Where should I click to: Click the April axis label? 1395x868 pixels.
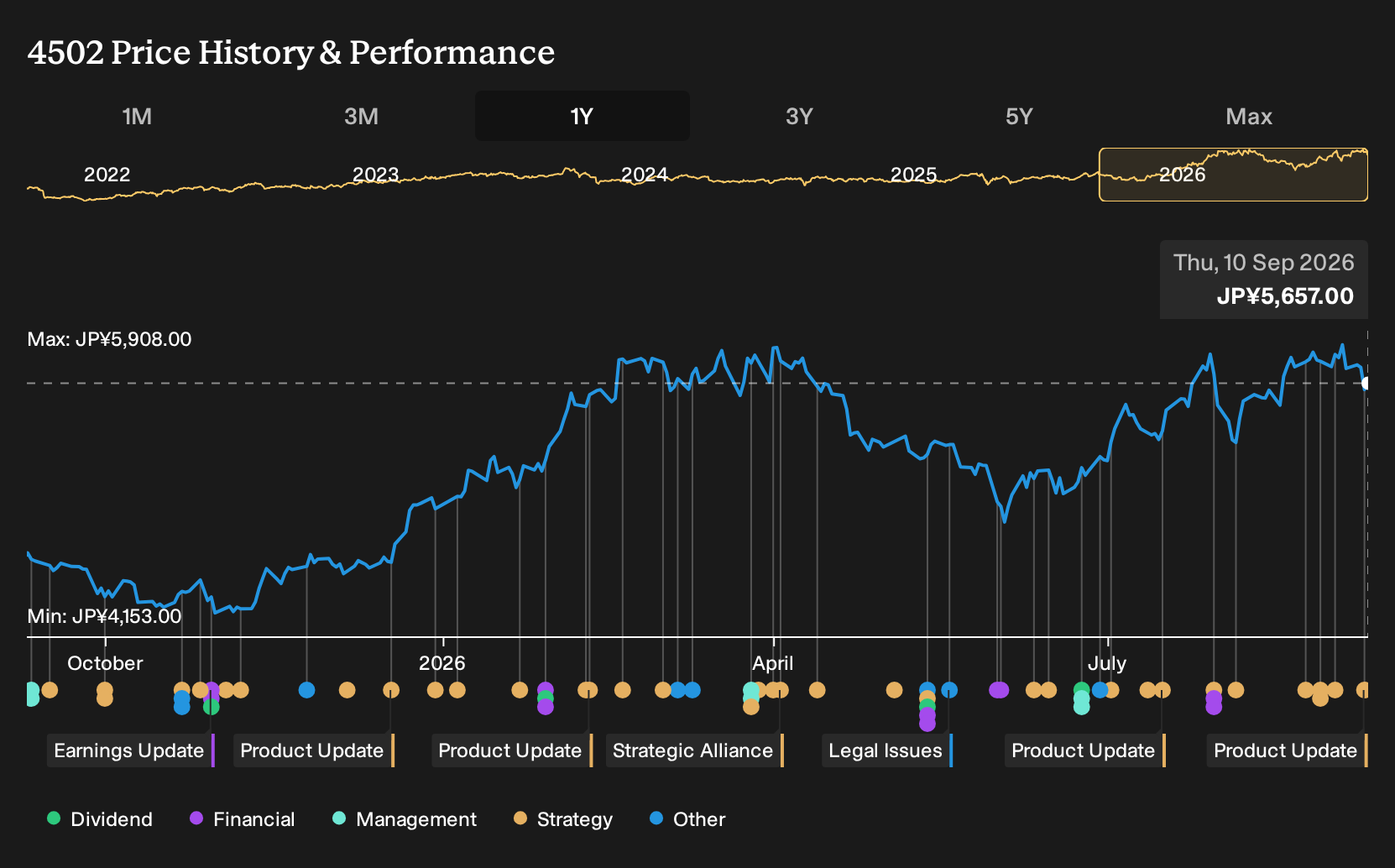tap(773, 663)
